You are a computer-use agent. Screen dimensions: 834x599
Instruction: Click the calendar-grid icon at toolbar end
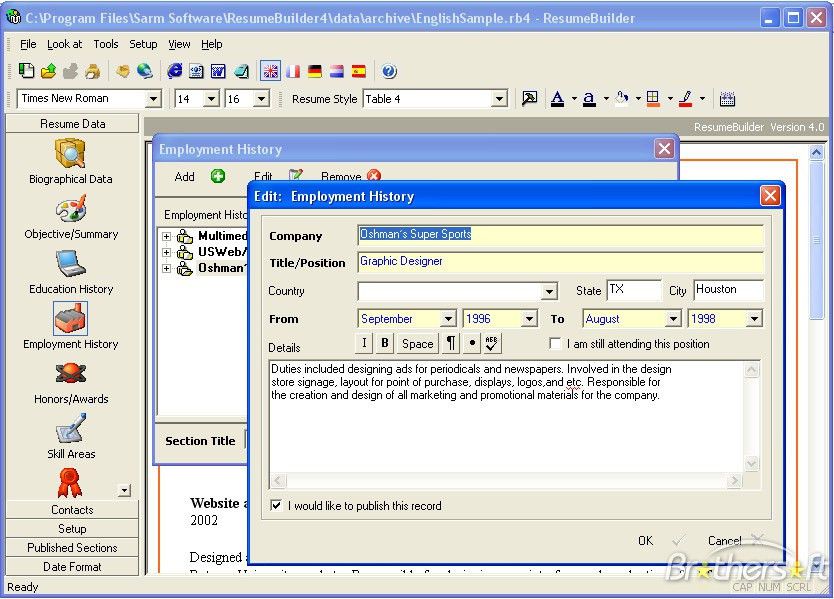(x=727, y=99)
